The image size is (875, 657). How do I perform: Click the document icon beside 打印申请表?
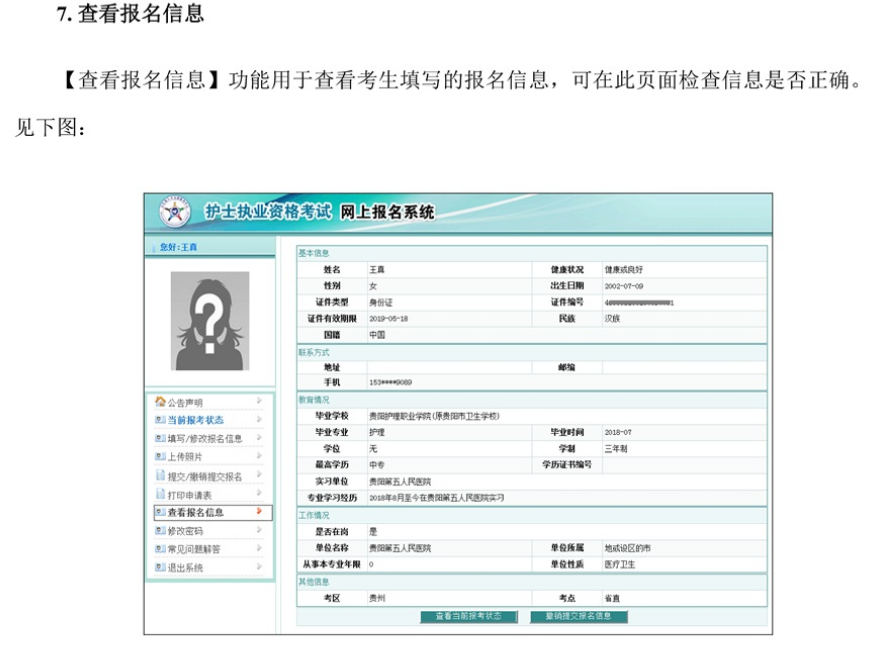(160, 494)
